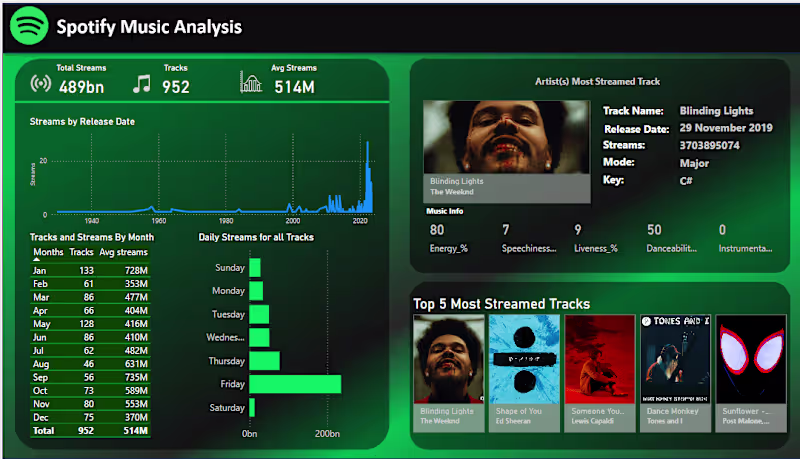Click the Tracks music note icon

tap(142, 84)
